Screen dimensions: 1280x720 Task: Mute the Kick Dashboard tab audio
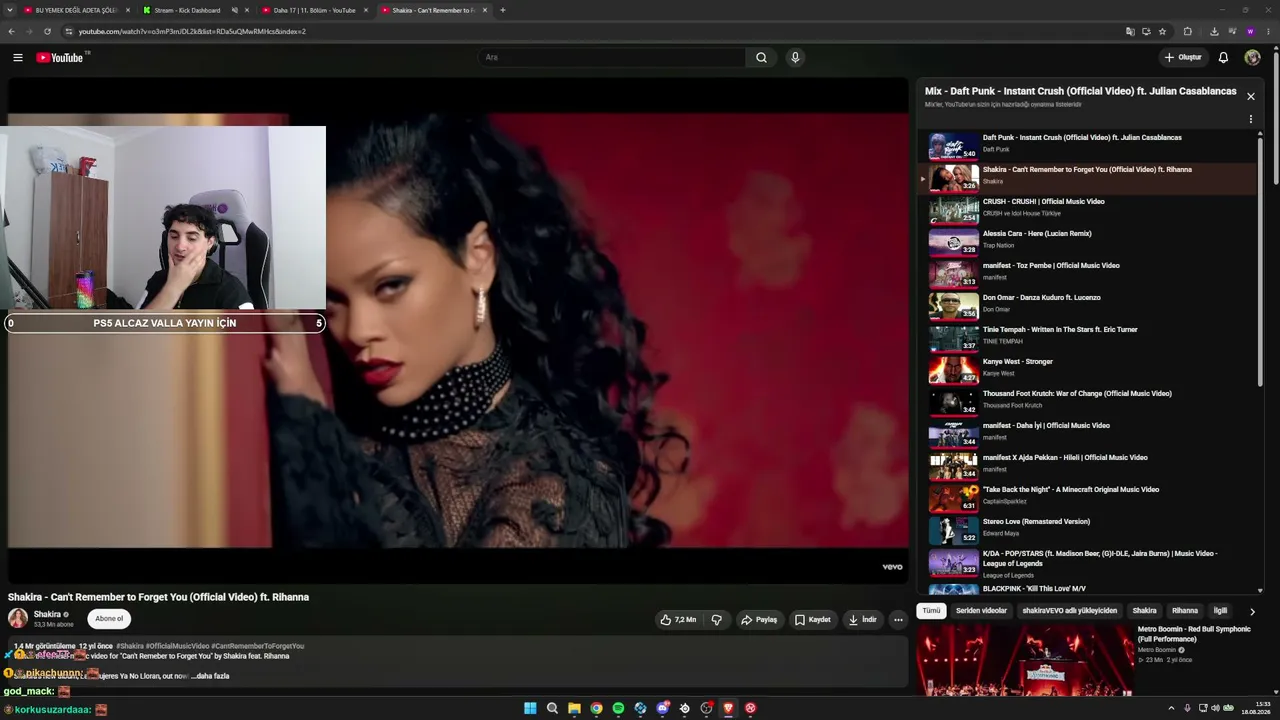coord(235,10)
